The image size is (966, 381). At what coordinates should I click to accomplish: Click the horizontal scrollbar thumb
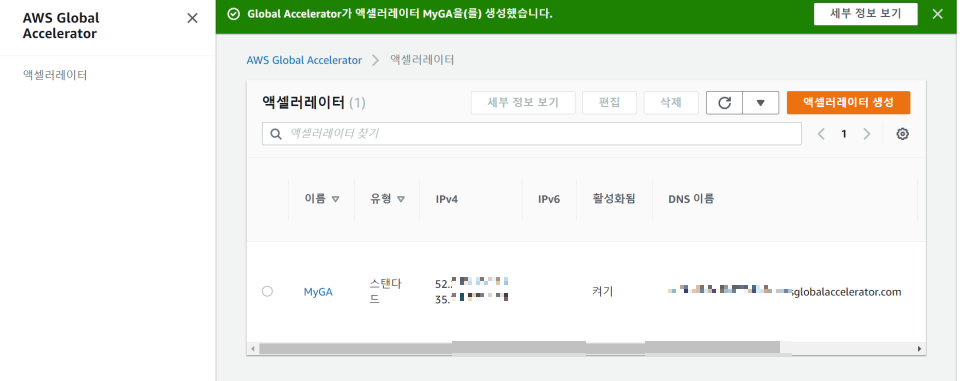519,349
